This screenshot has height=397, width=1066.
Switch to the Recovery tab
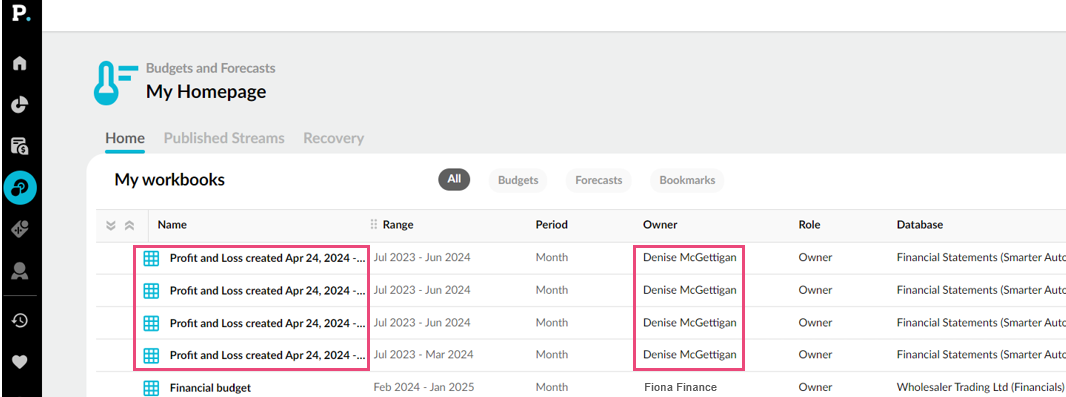(333, 138)
